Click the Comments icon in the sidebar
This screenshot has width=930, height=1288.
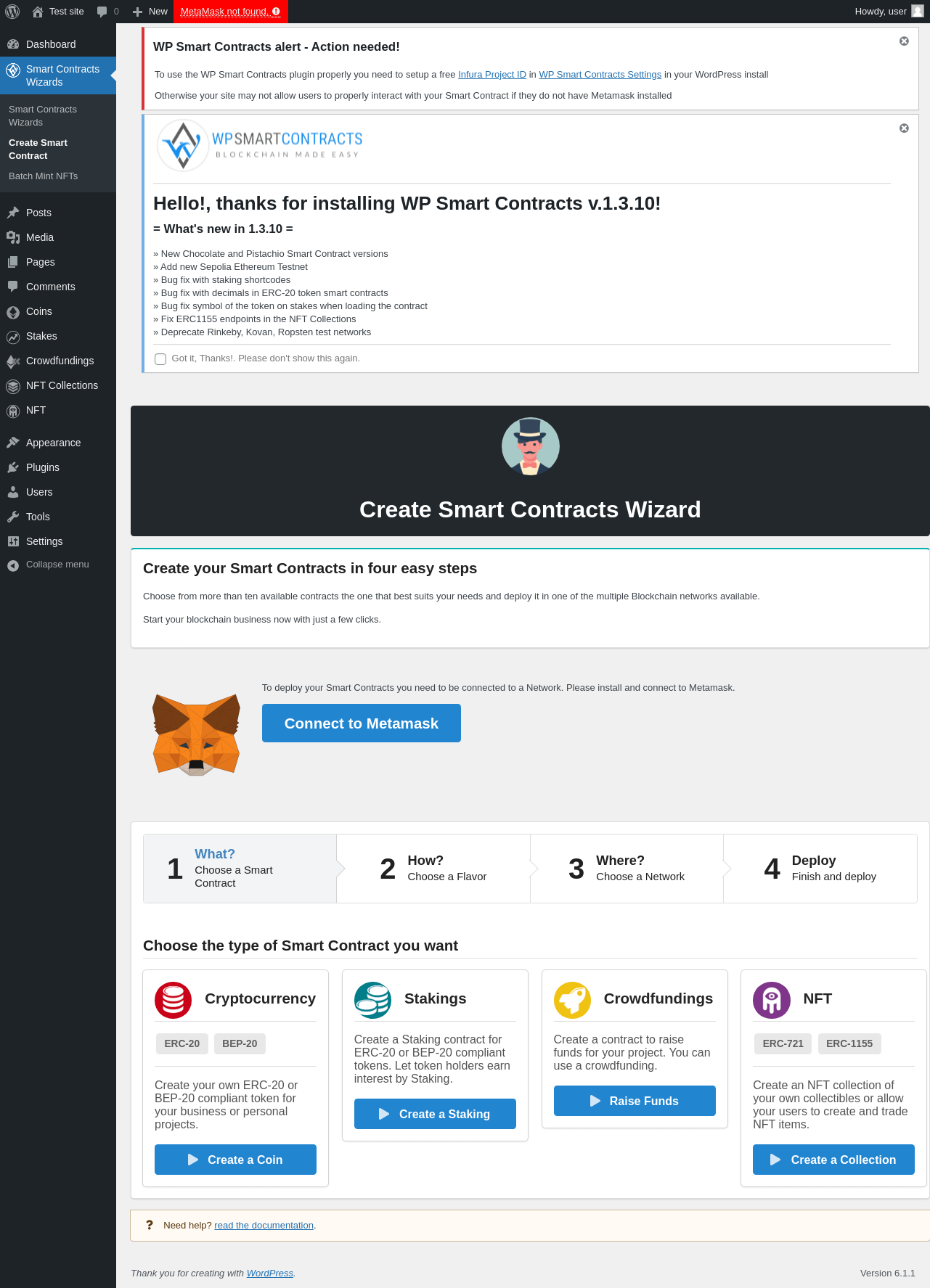pyautogui.click(x=13, y=287)
